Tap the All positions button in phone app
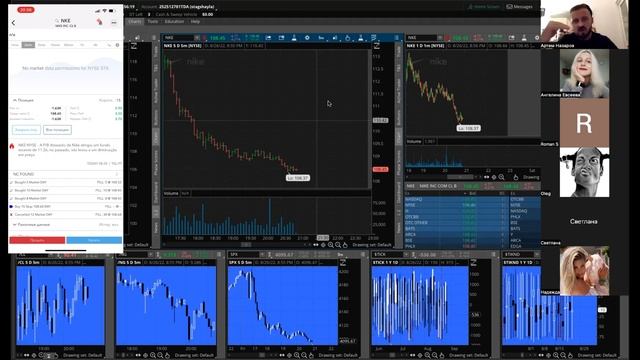This screenshot has height=360, width=640. coord(57,130)
